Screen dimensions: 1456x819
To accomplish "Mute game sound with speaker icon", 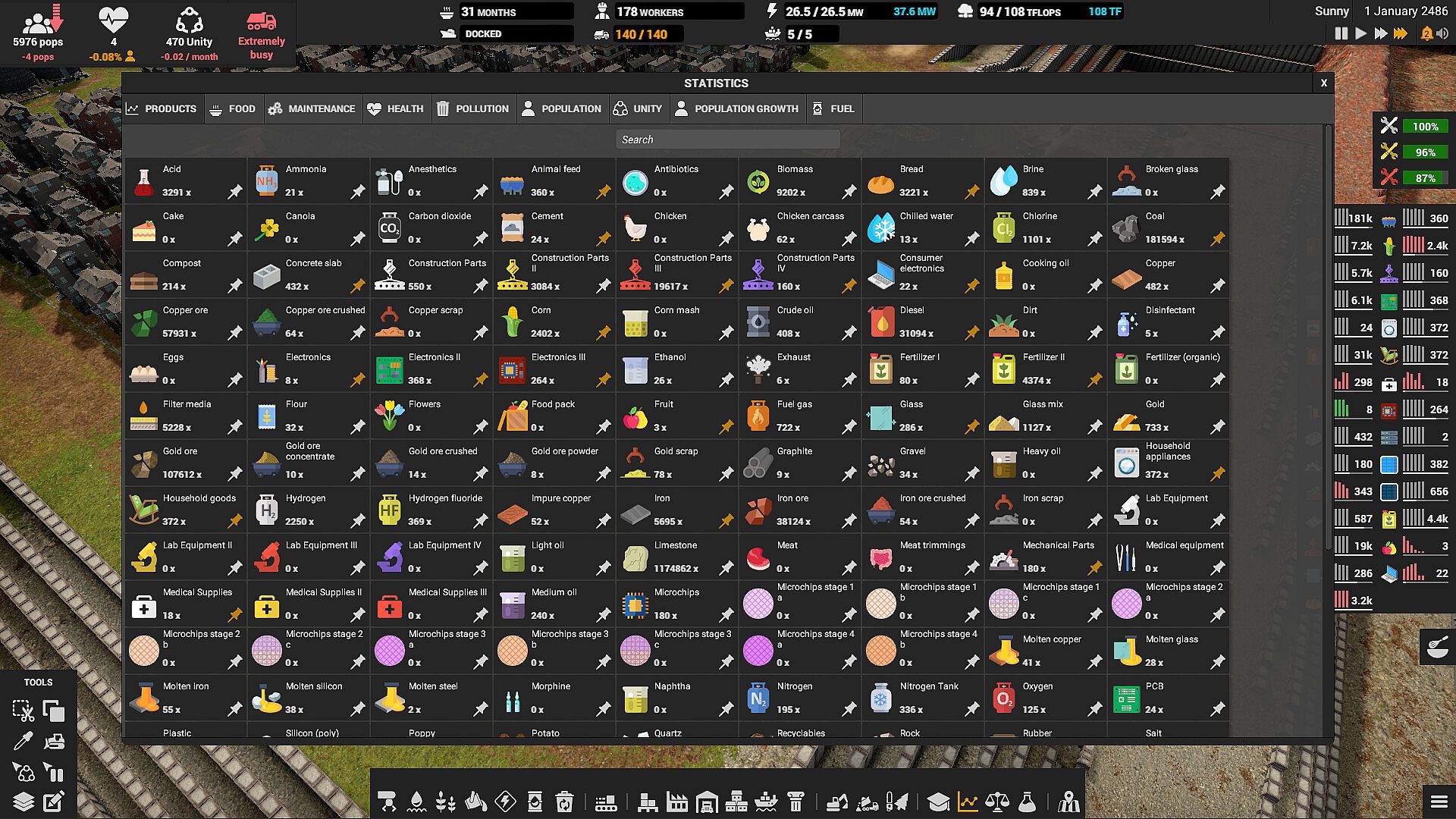I will [1442, 33].
